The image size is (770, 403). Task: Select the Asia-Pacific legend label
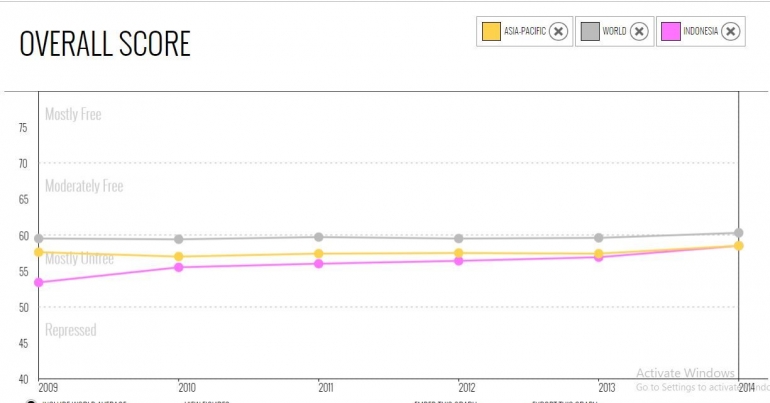pos(525,32)
